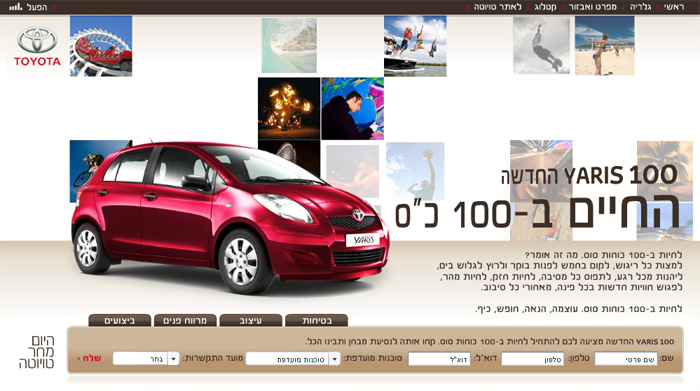Switch to the עיצוב tab
700x391 pixels.
click(x=251, y=320)
